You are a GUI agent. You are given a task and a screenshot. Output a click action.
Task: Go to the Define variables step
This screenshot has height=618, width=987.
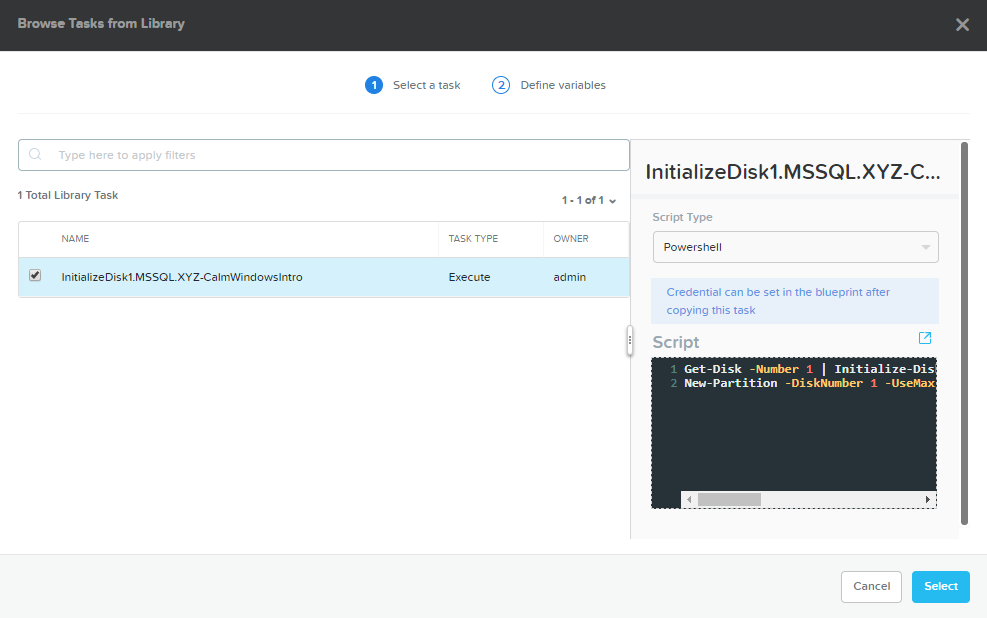click(x=563, y=85)
